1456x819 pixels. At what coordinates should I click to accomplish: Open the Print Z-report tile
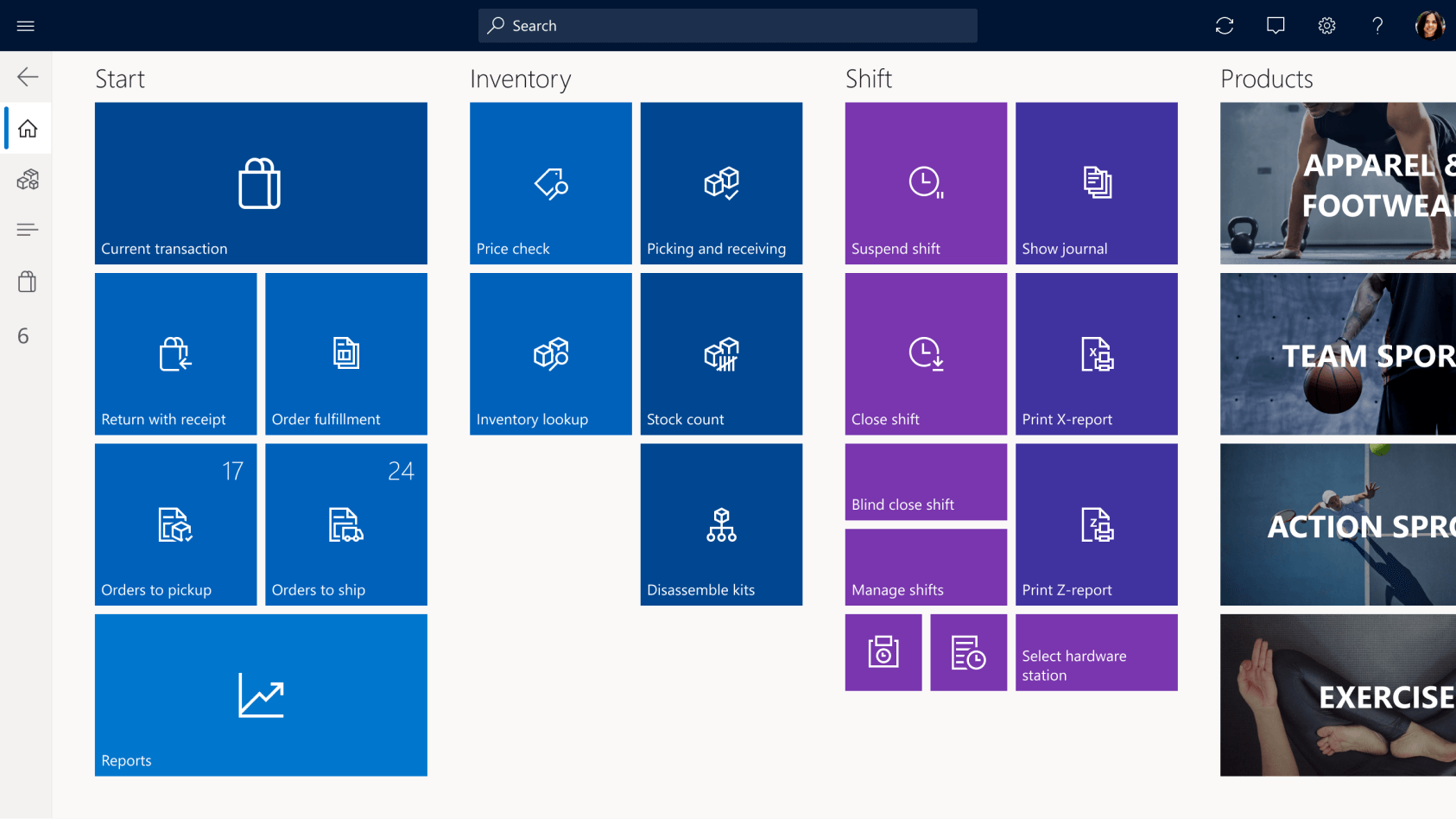(x=1096, y=524)
